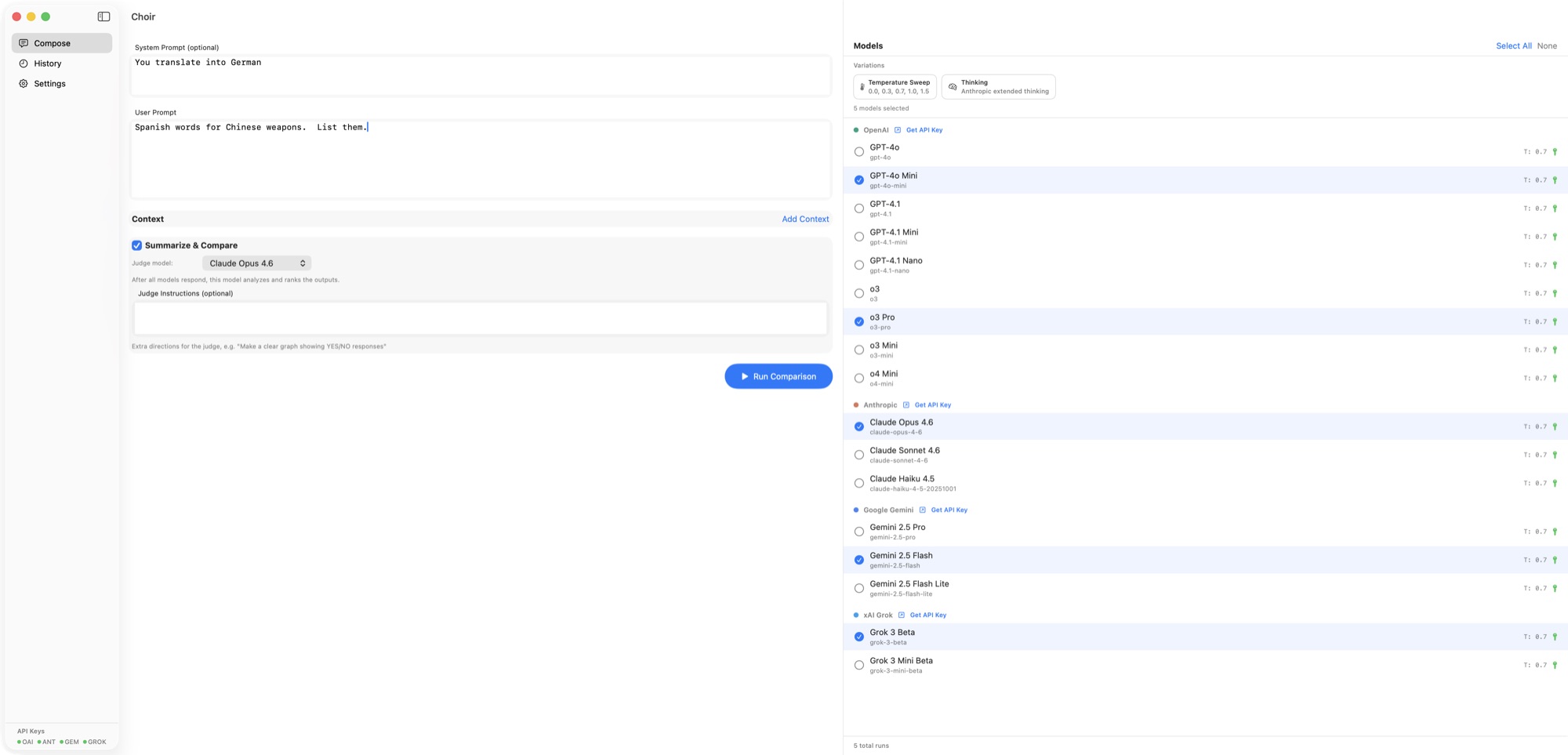The image size is (1568, 755).
Task: Click the Run Comparison button
Action: pyautogui.click(x=779, y=376)
